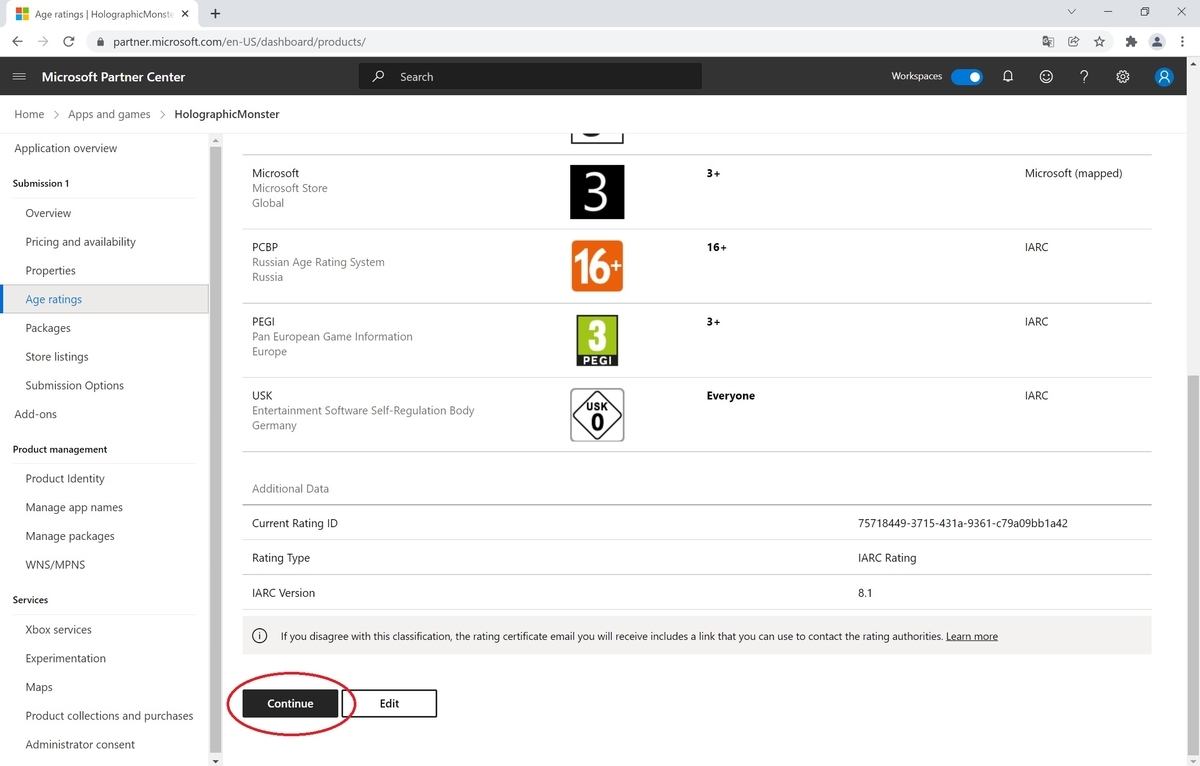Click the translate page icon
Screen dimensions: 1200x766
tap(1048, 41)
